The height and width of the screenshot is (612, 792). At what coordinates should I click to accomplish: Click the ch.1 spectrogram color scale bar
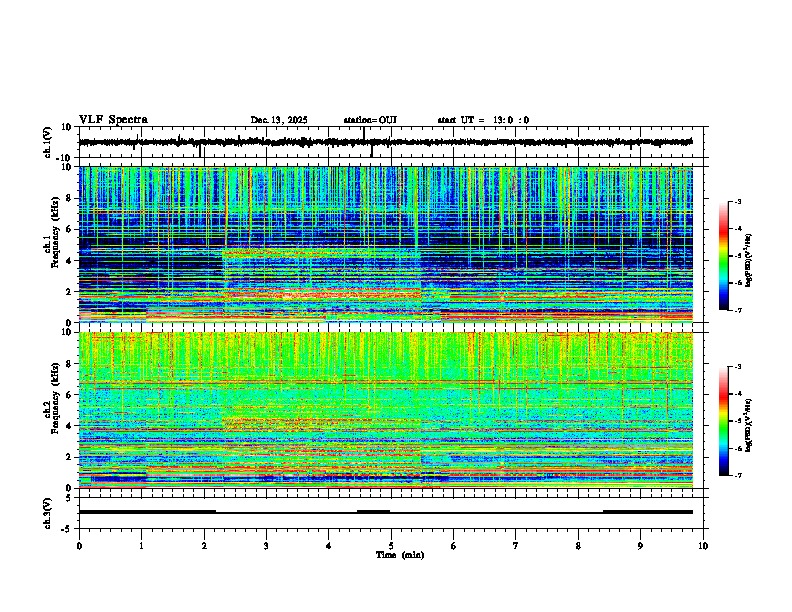coord(724,256)
